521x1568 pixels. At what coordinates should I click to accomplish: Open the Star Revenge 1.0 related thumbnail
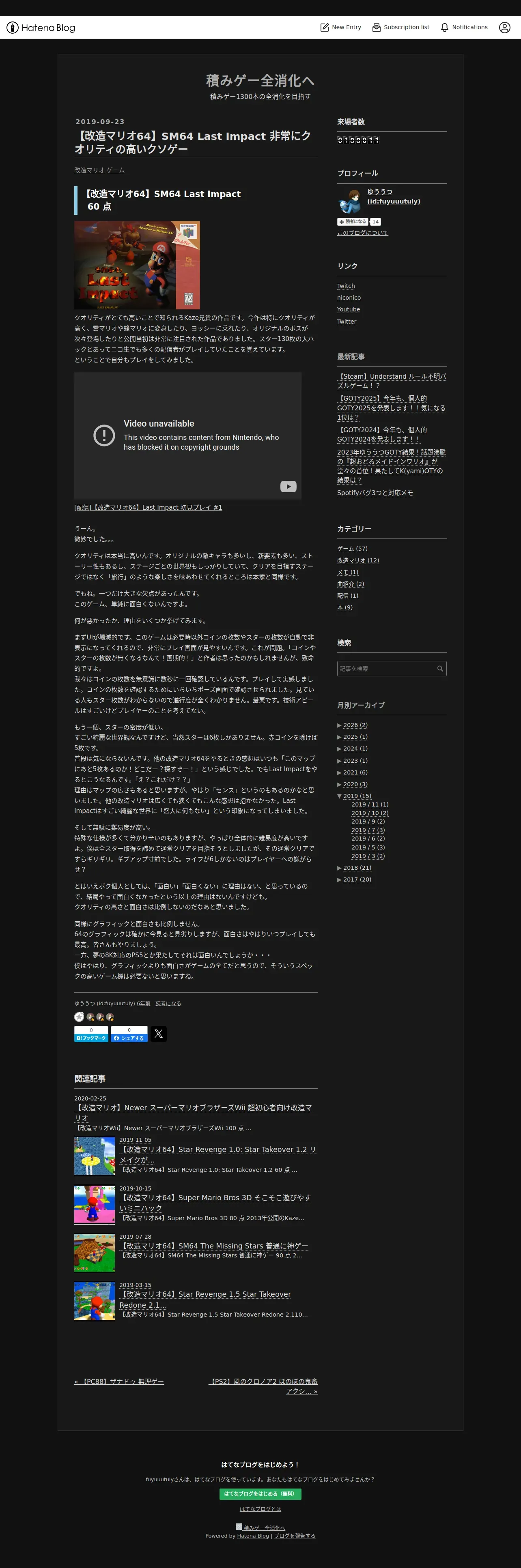tap(95, 1156)
